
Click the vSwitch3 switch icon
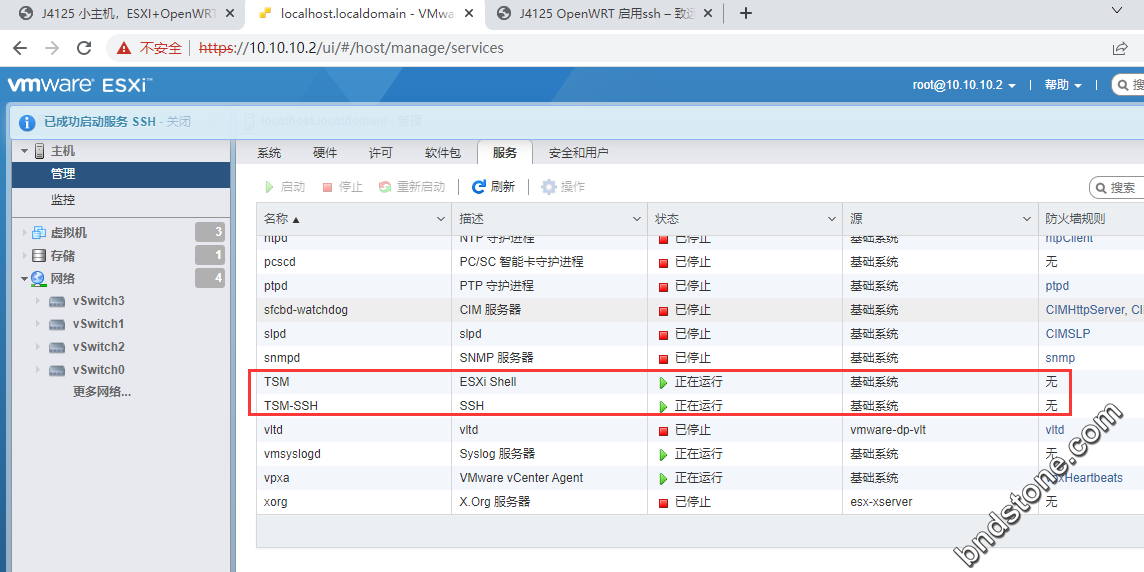(58, 301)
